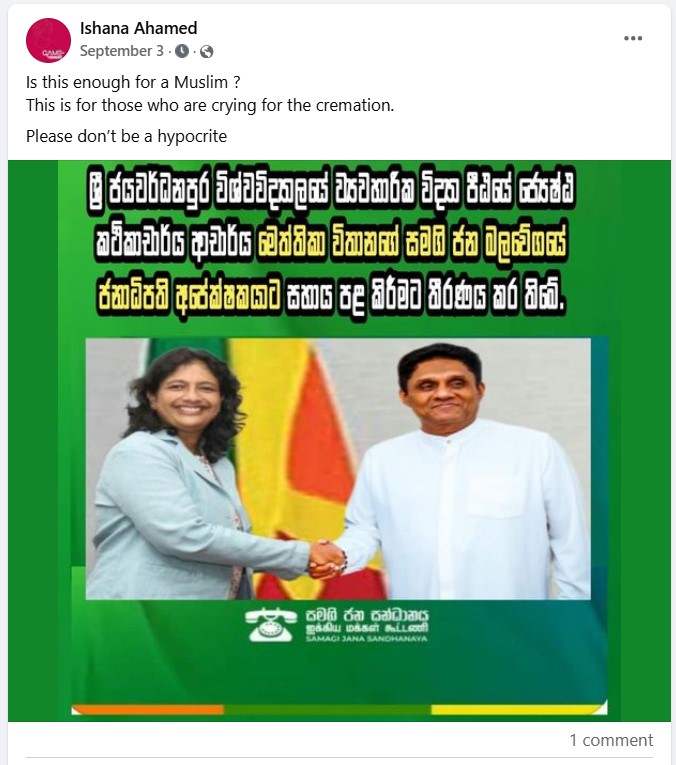
Task: Click the "Is this enough for a Muslim ?" text
Action: (133, 82)
